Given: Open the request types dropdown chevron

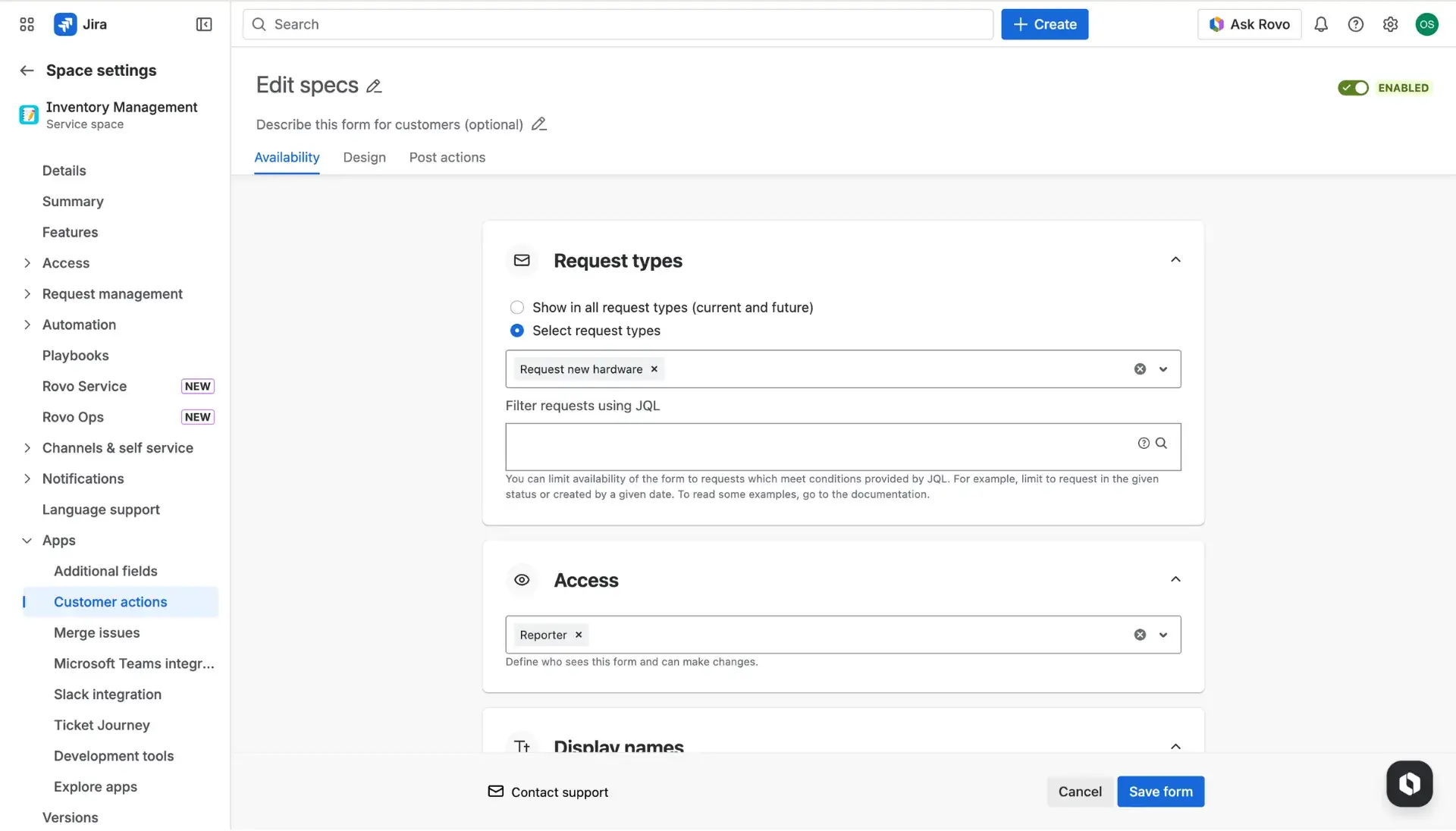Looking at the screenshot, I should coord(1163,369).
